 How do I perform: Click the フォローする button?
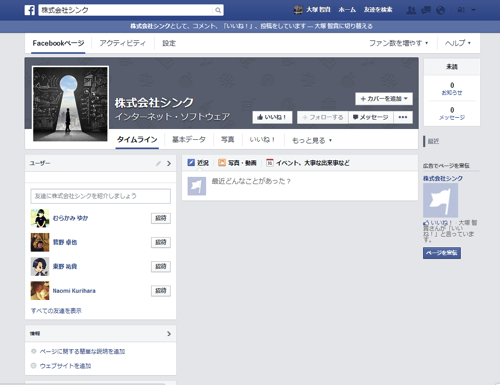coord(323,117)
